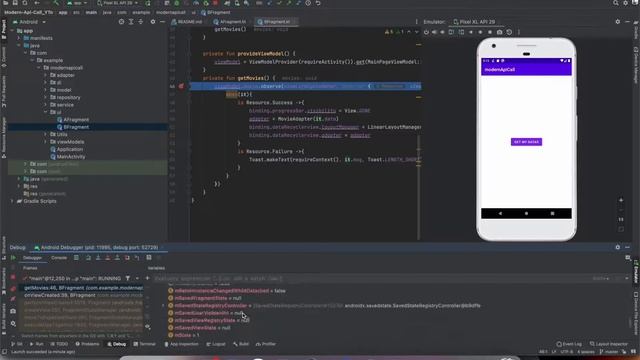Open the Event Log

pyautogui.click(x=569, y=344)
